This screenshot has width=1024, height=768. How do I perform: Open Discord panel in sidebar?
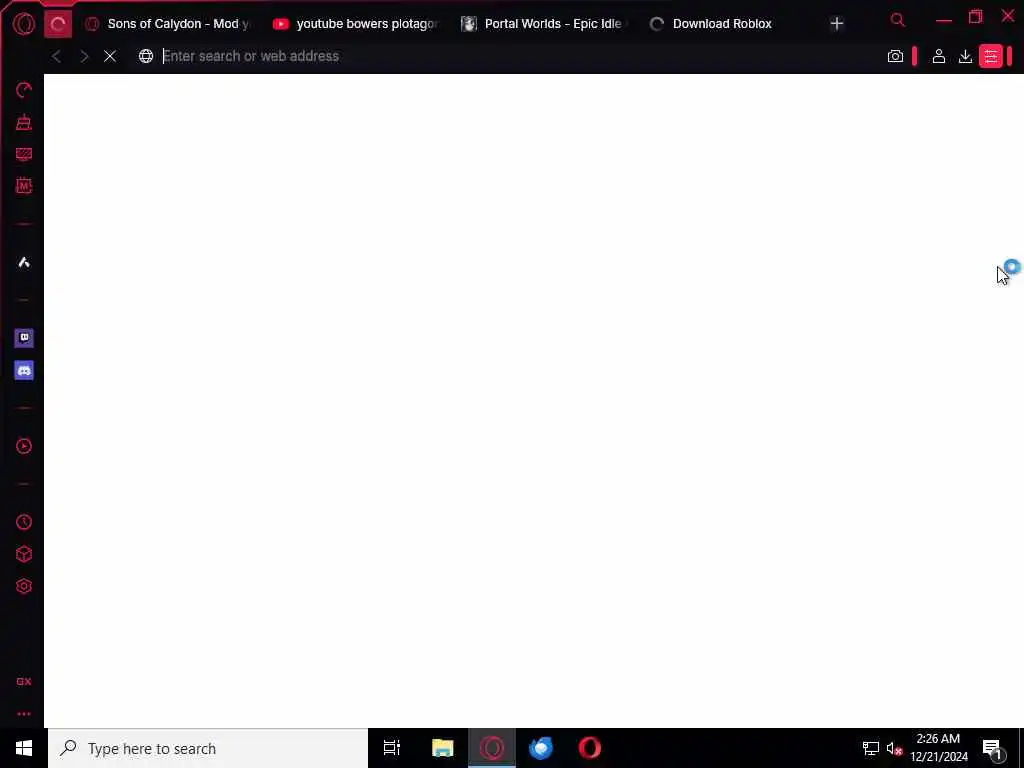24,370
